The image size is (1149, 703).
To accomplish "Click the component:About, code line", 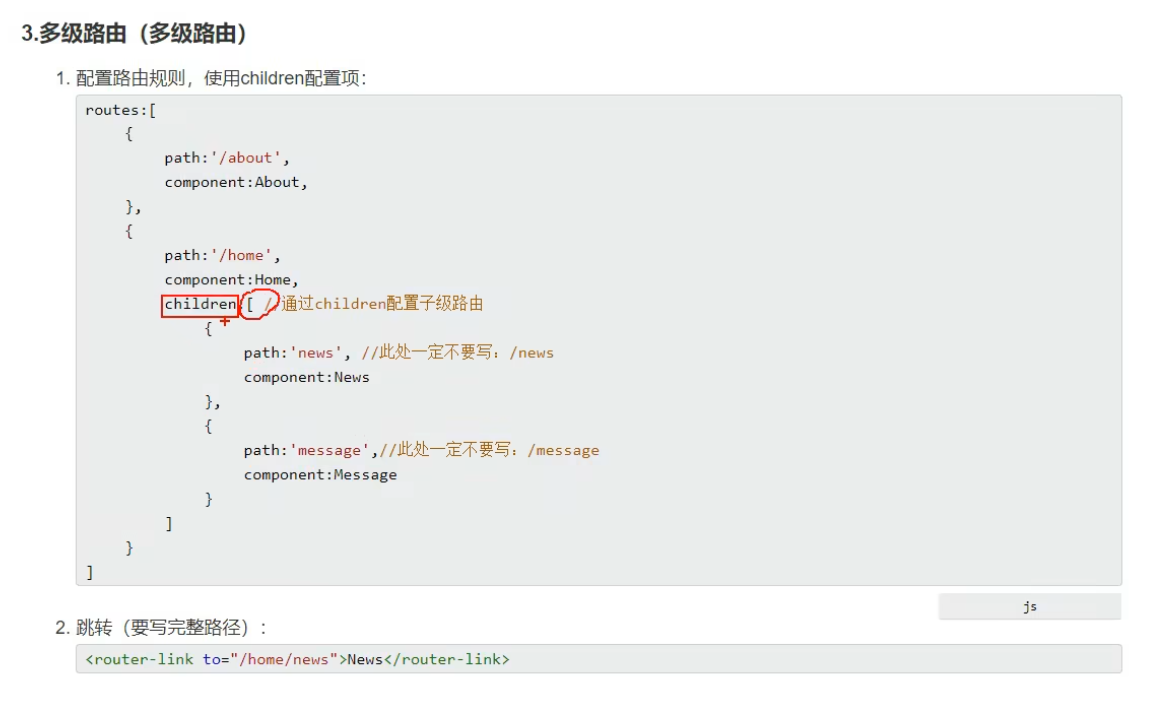I will (236, 182).
